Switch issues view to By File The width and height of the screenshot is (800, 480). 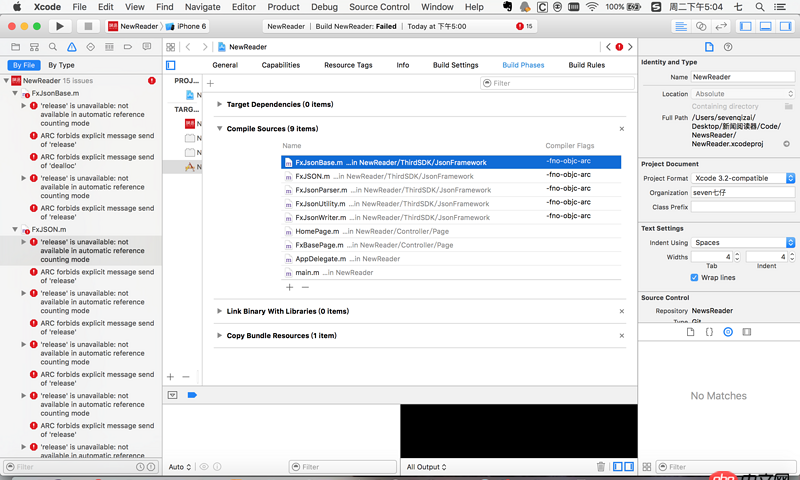tap(24, 65)
